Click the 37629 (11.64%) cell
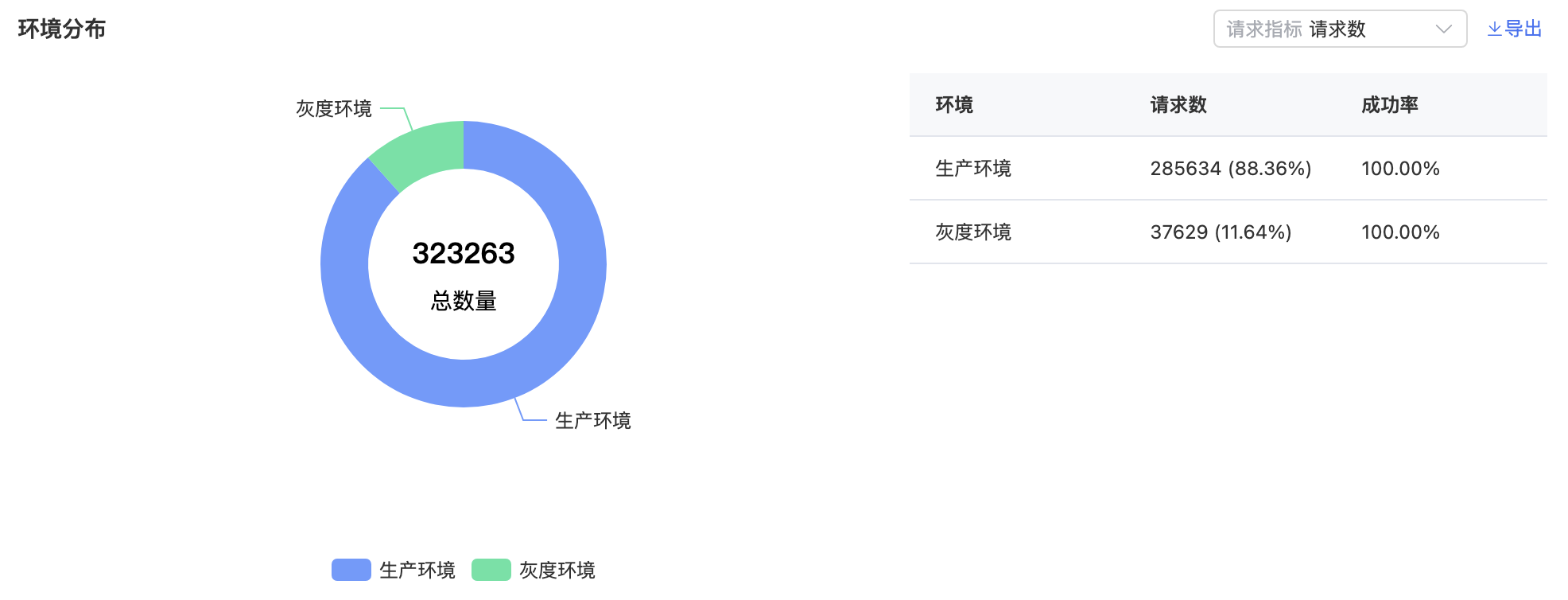The height and width of the screenshot is (600, 1568). [1221, 232]
